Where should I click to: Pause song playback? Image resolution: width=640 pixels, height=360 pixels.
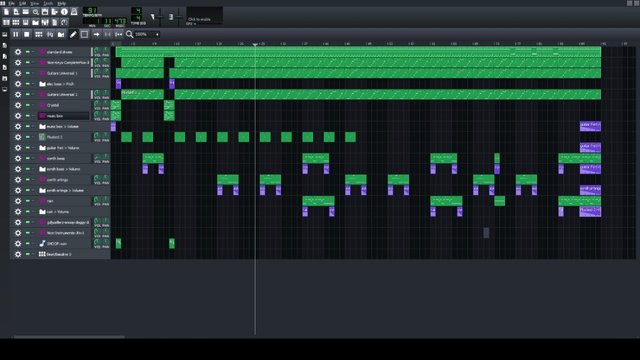click(16, 34)
